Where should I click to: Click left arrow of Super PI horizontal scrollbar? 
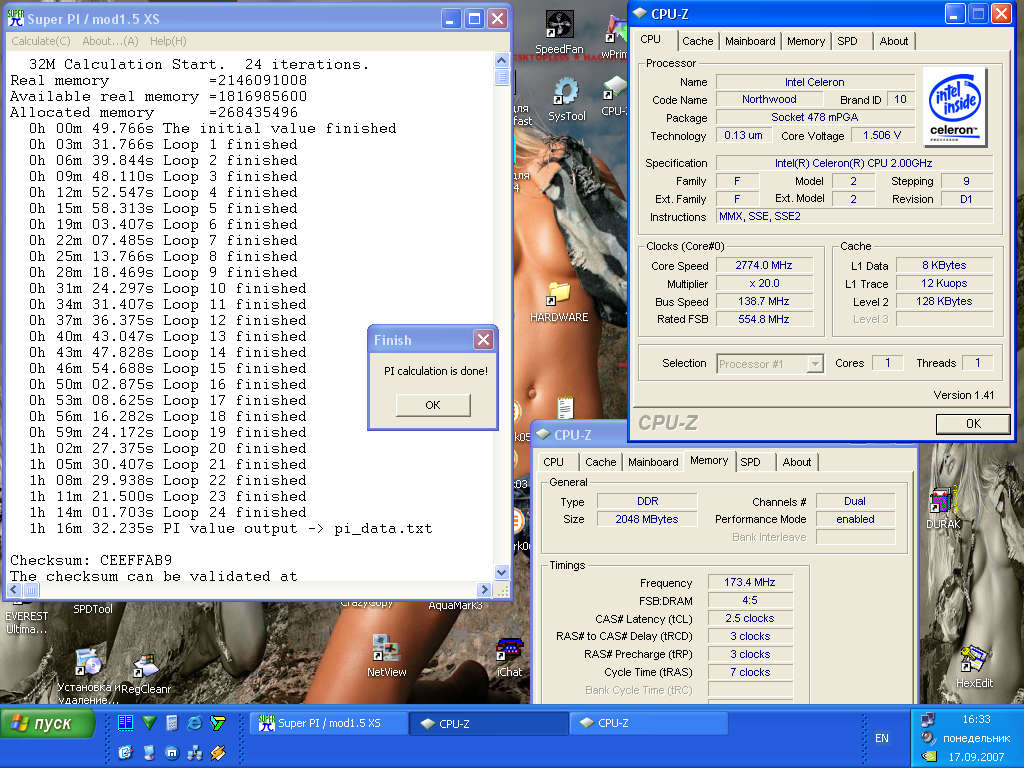coord(14,590)
